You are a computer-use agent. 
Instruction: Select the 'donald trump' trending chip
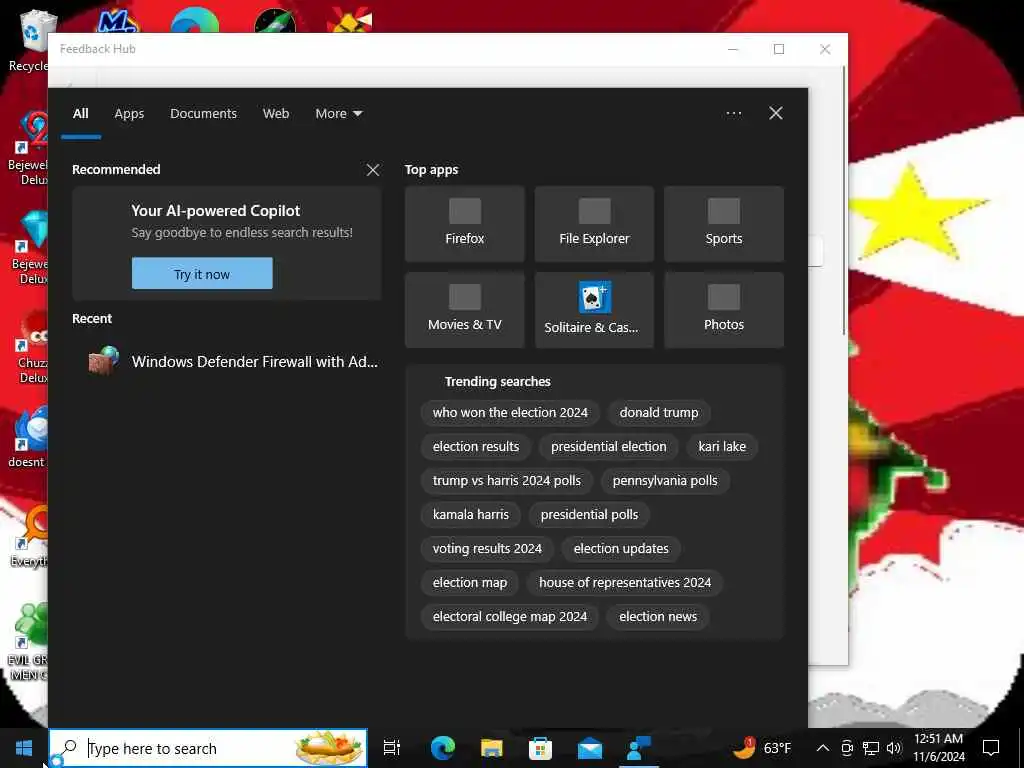658,413
